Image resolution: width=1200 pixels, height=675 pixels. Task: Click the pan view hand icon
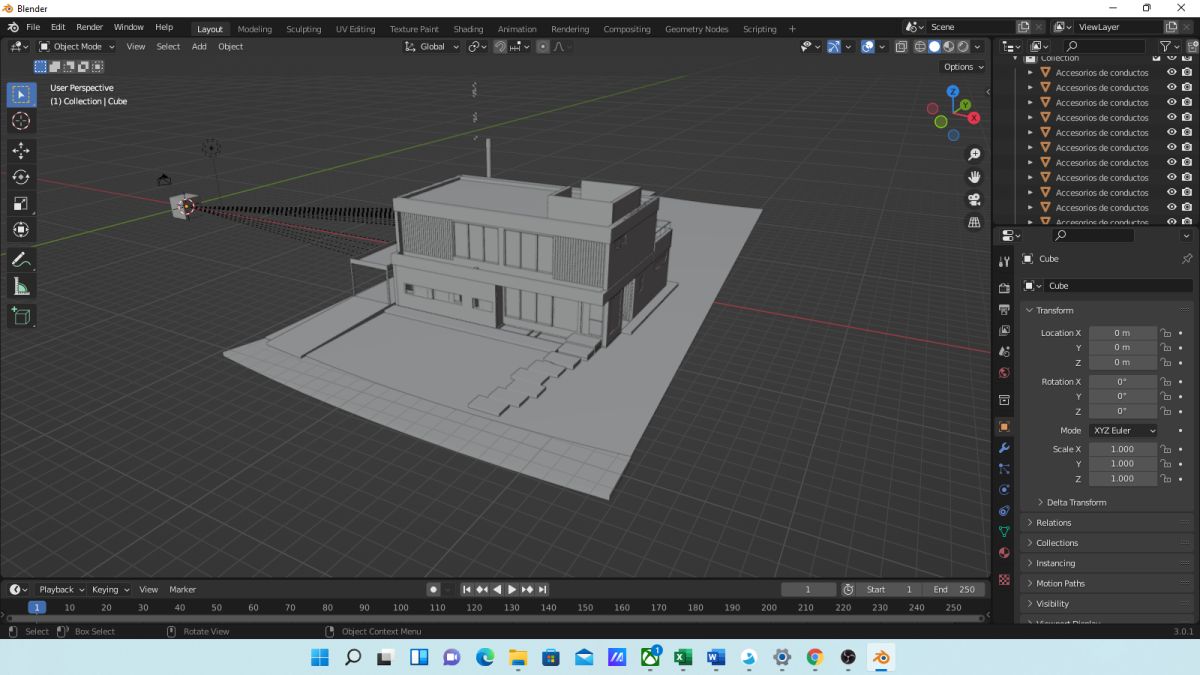point(974,177)
